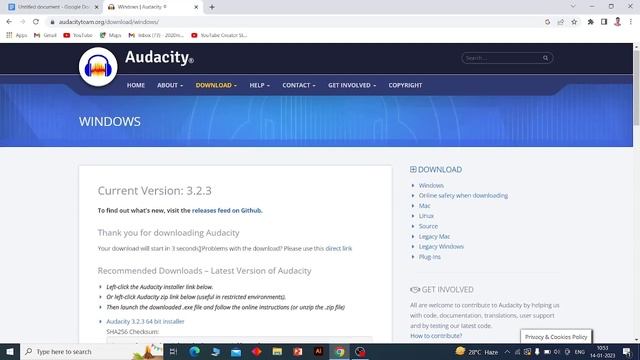This screenshot has height=360, width=640.
Task: Go back with browser back arrow
Action: [x=9, y=22]
